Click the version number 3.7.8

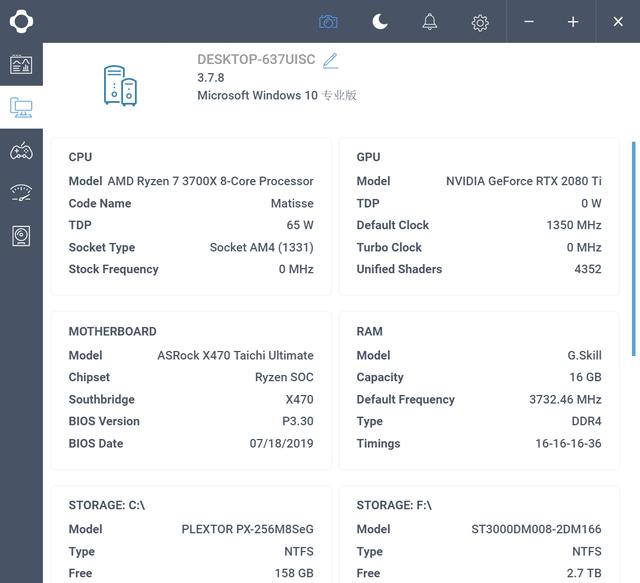tap(211, 78)
